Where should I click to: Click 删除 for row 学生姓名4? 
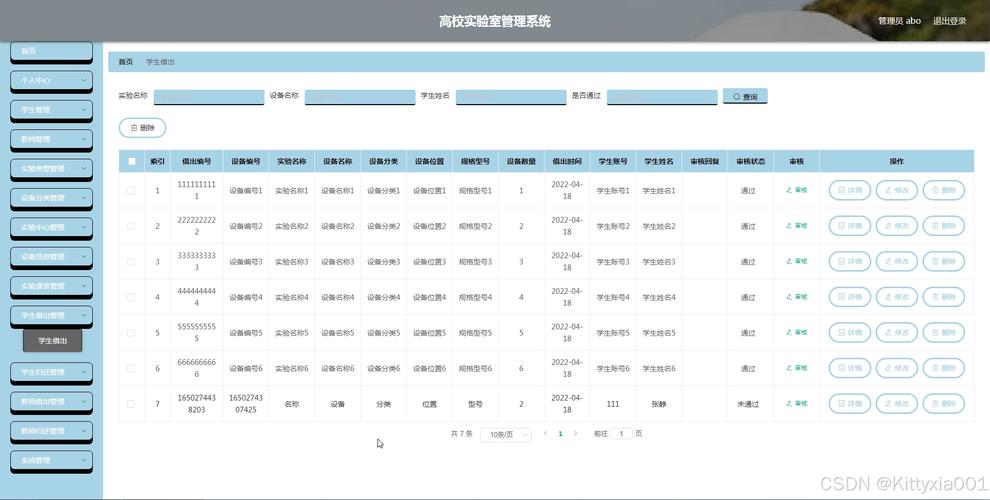[944, 297]
